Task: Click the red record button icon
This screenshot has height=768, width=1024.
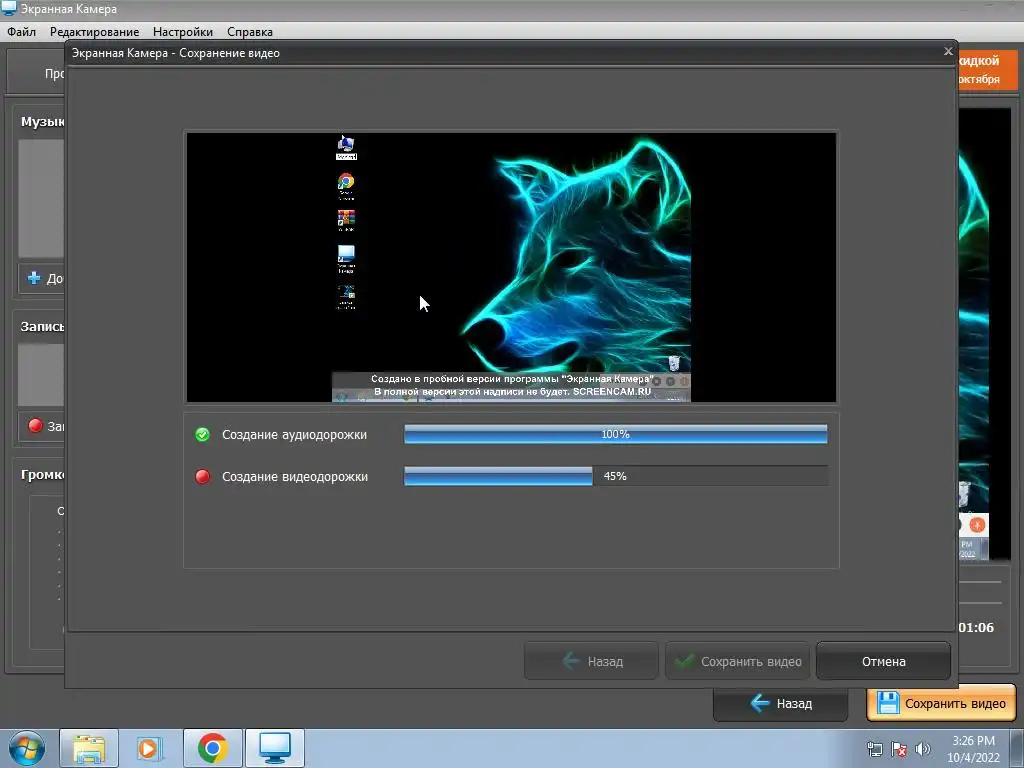Action: click(x=35, y=426)
